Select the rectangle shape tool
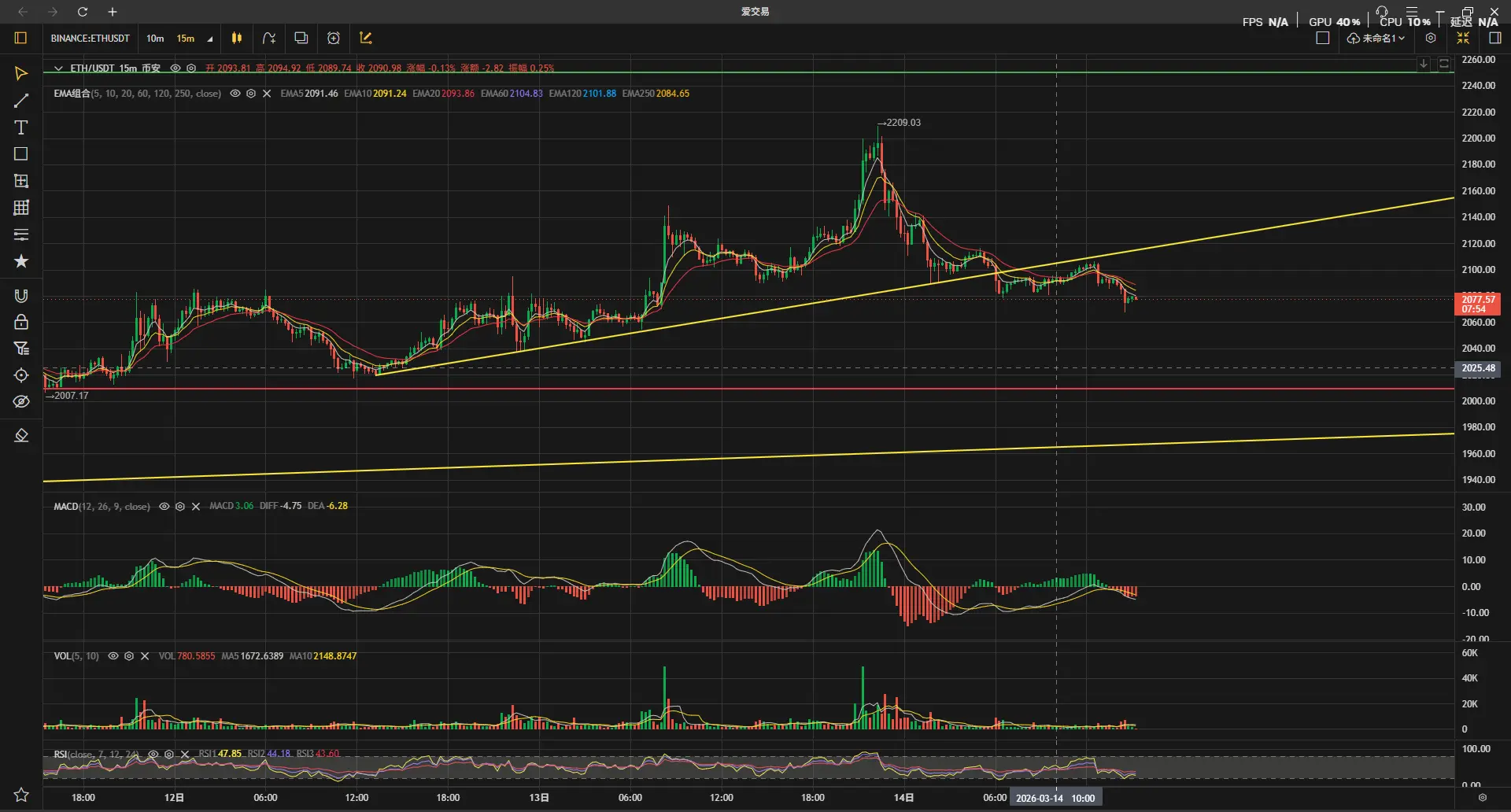The image size is (1511, 812). pos(21,154)
